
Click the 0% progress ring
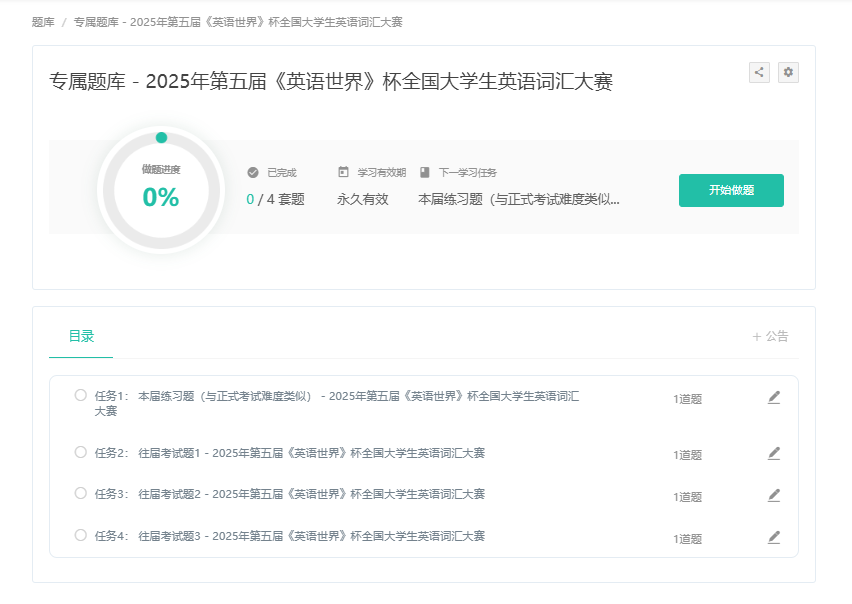(160, 190)
